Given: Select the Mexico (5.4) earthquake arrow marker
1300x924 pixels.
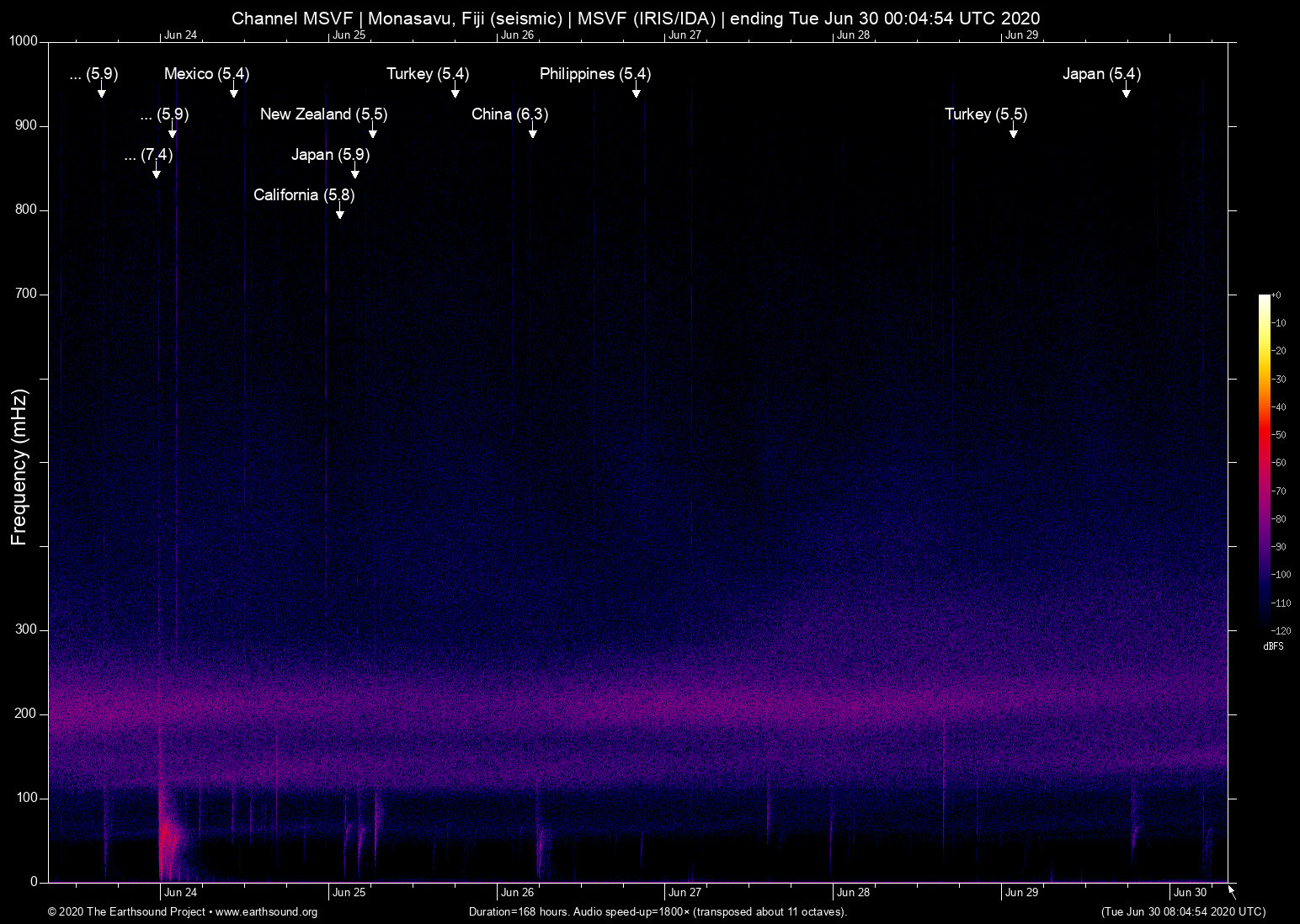Looking at the screenshot, I should tap(233, 93).
